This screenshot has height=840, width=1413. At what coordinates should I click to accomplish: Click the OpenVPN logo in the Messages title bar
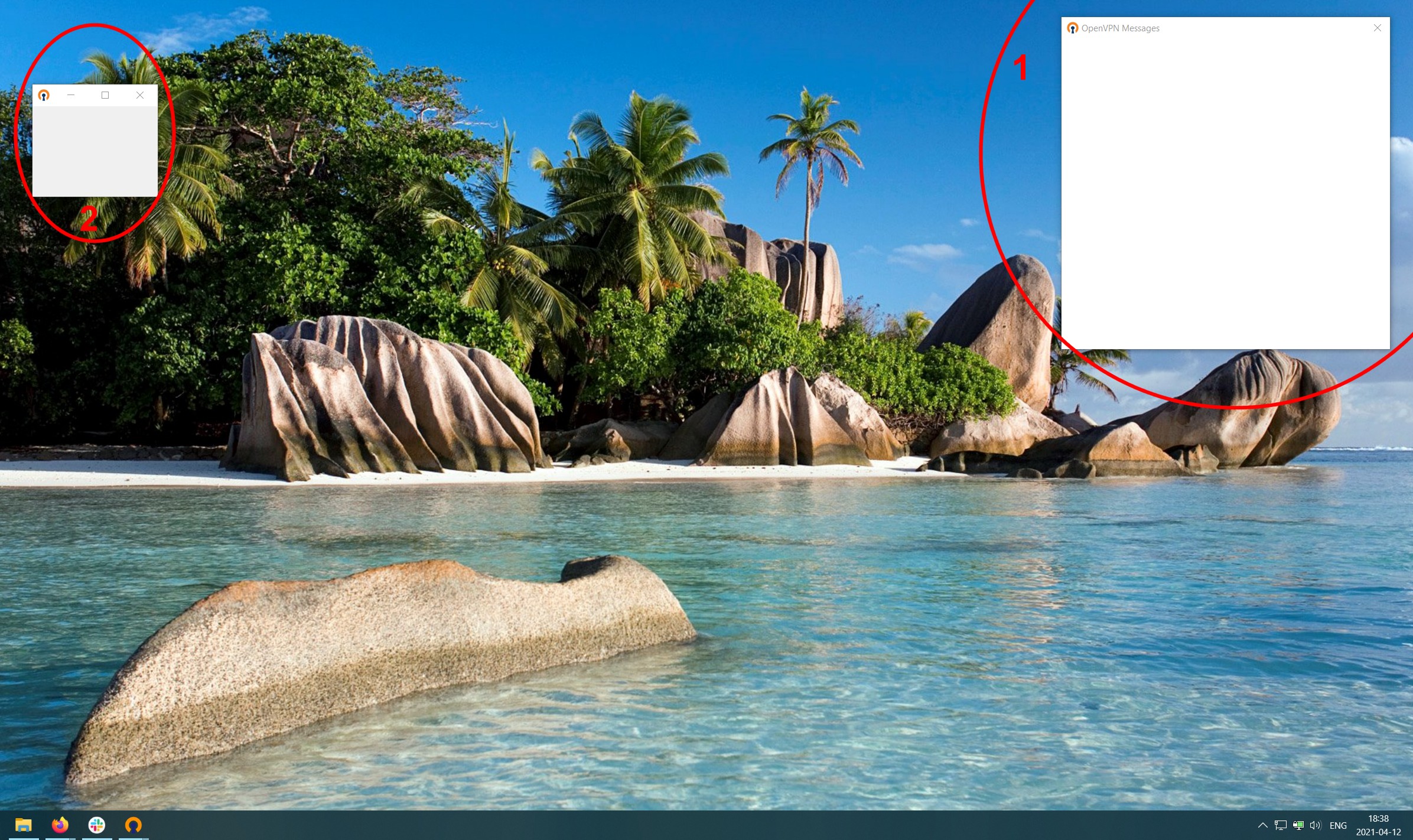click(1072, 28)
